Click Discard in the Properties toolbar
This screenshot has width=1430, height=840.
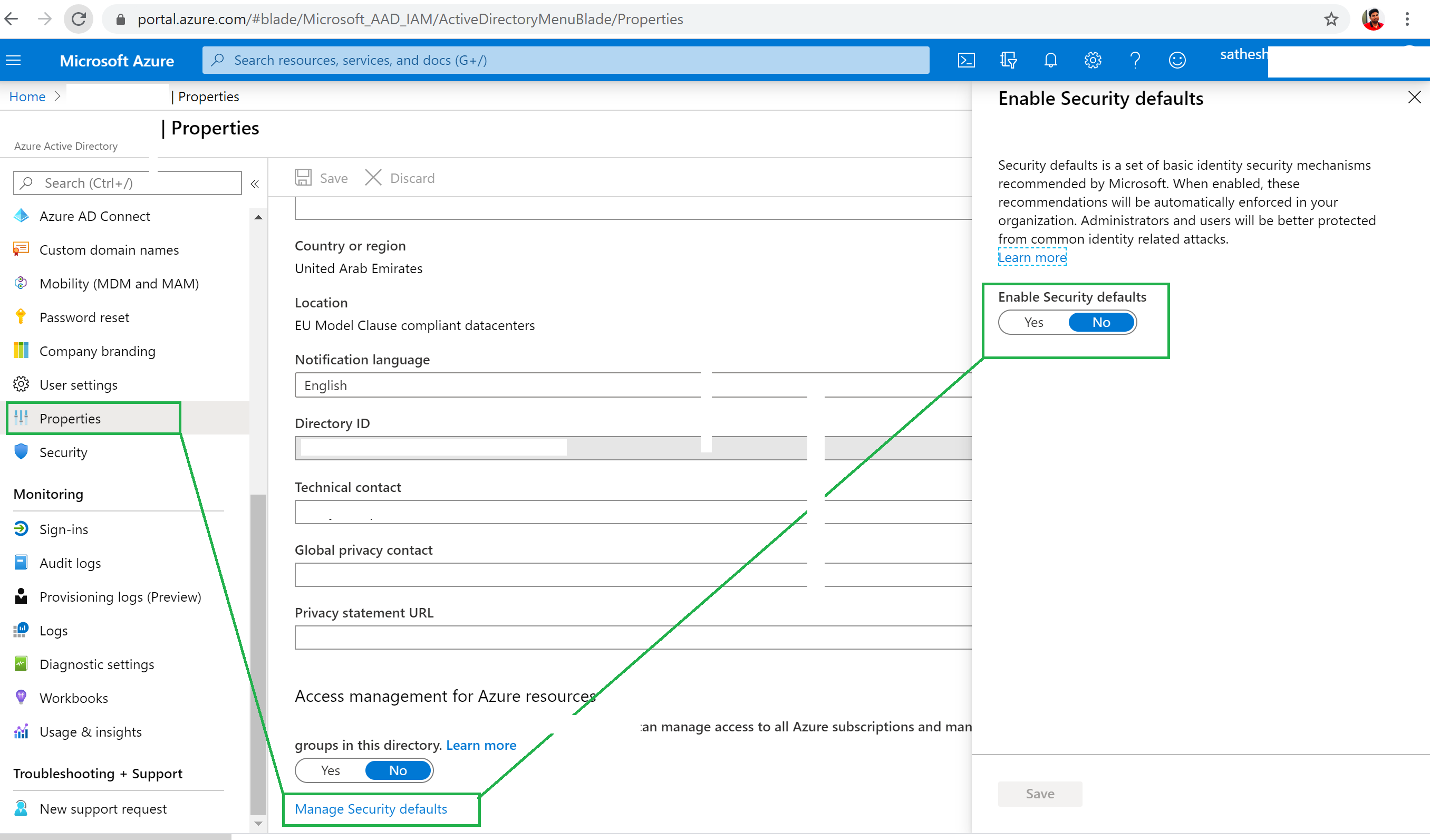tap(400, 178)
